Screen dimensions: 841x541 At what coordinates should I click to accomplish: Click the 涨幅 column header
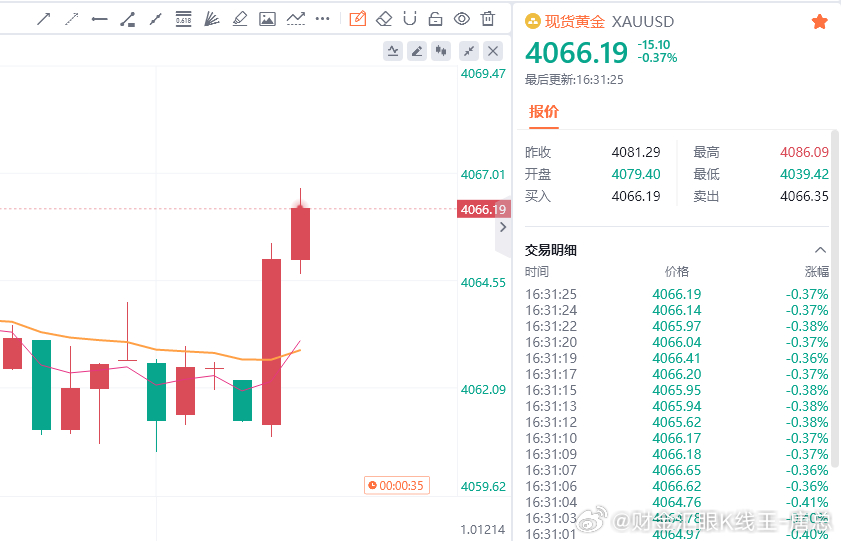point(816,272)
